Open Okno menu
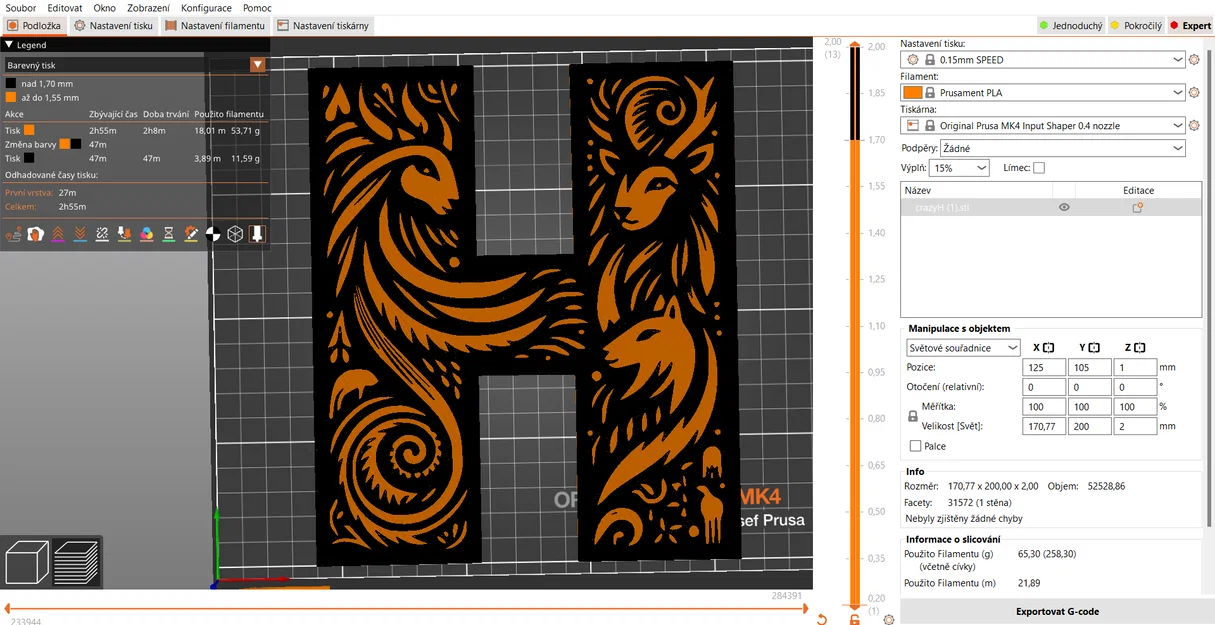 click(x=105, y=8)
